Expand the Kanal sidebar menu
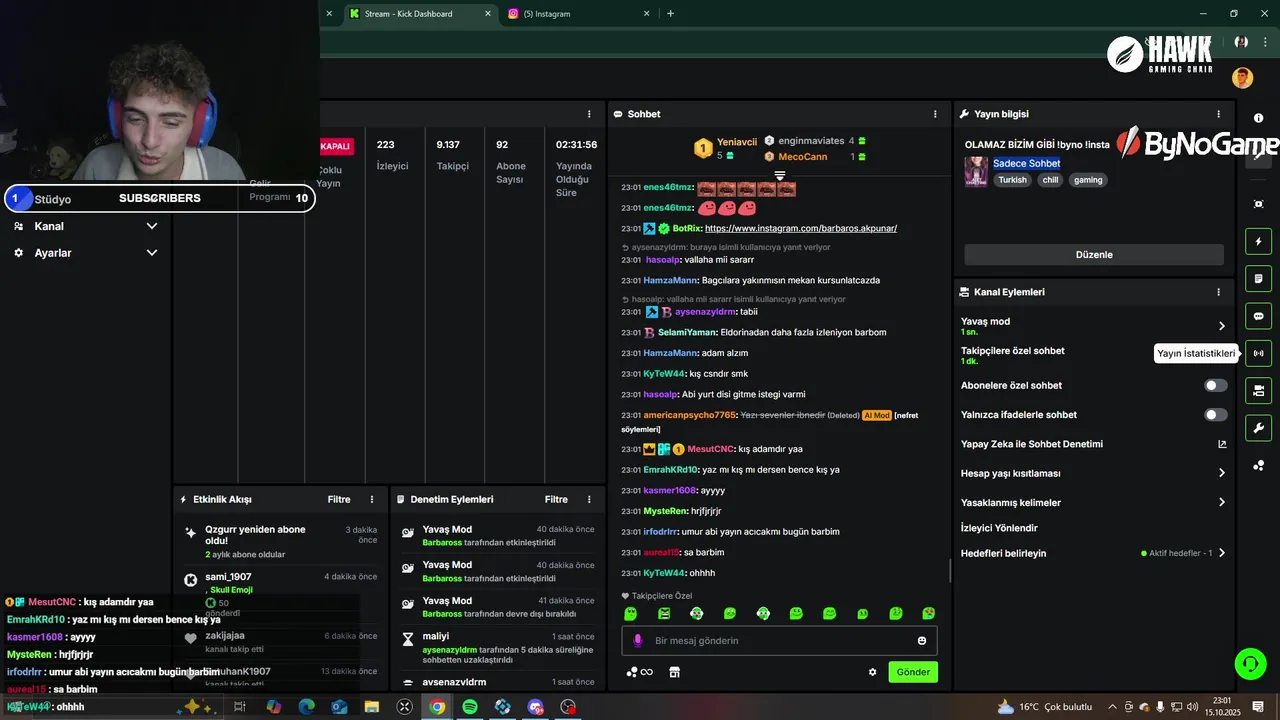Viewport: 1280px width, 720px height. 152,226
